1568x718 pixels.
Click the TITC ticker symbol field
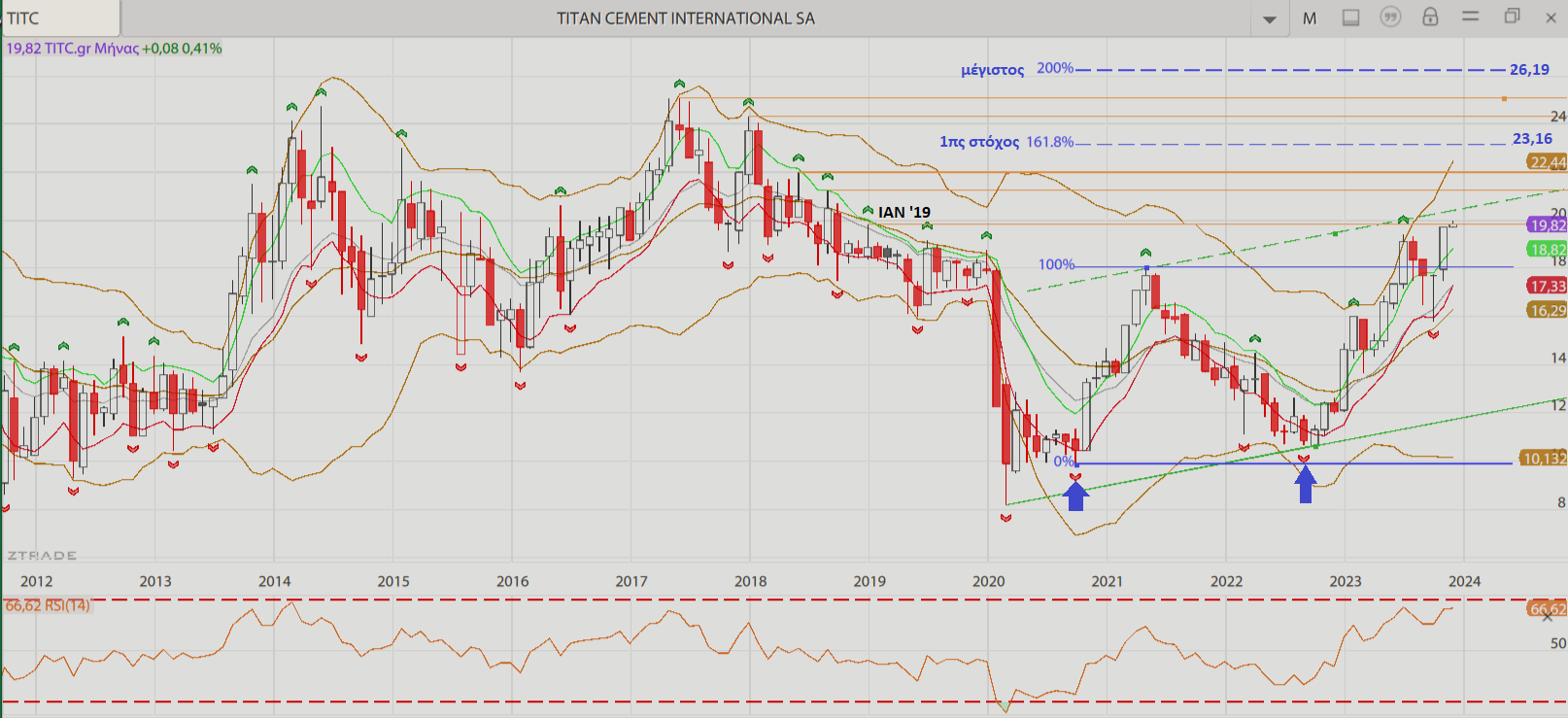(x=60, y=18)
